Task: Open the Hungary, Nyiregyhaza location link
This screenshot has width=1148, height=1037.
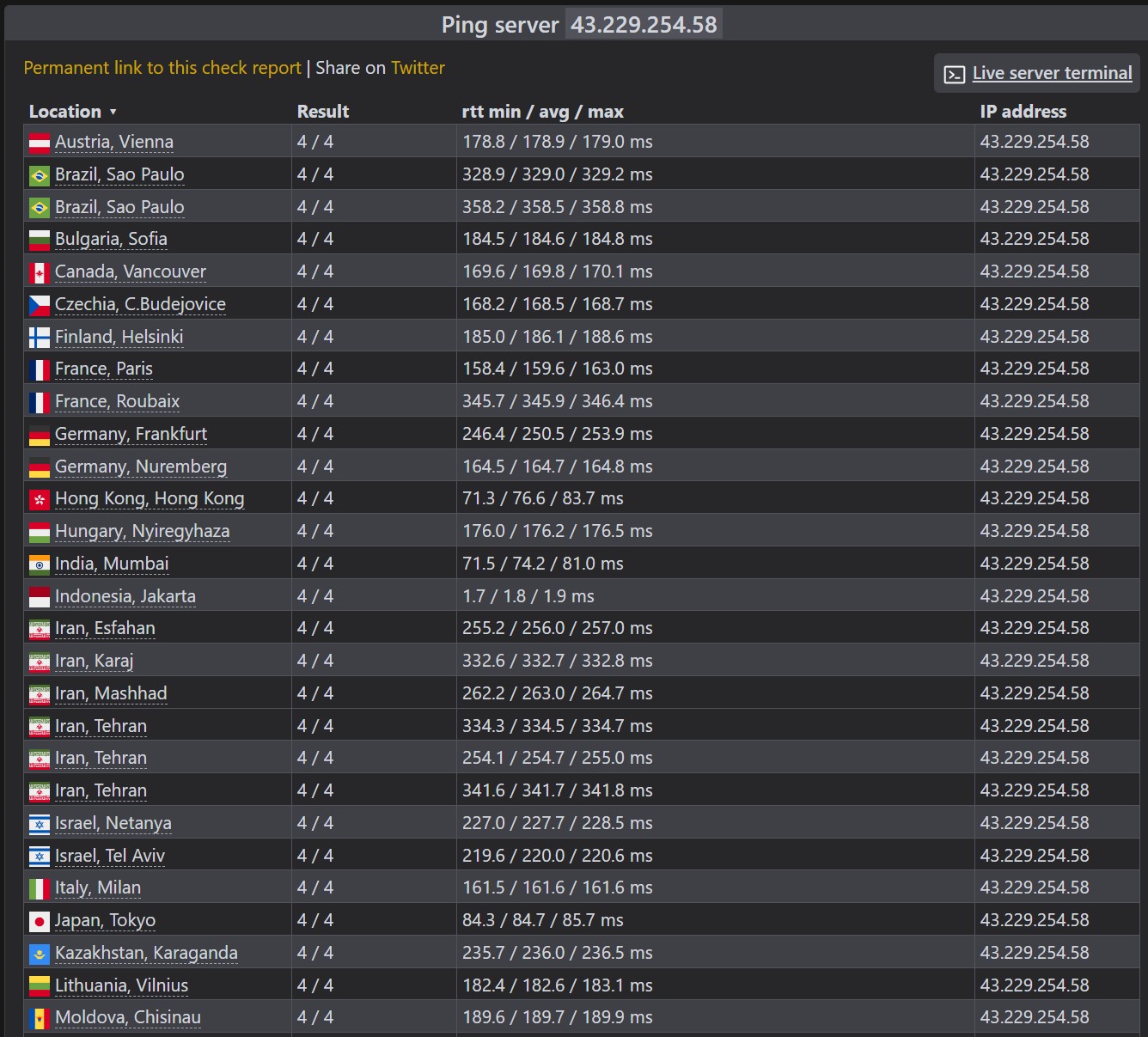Action: pyautogui.click(x=142, y=531)
